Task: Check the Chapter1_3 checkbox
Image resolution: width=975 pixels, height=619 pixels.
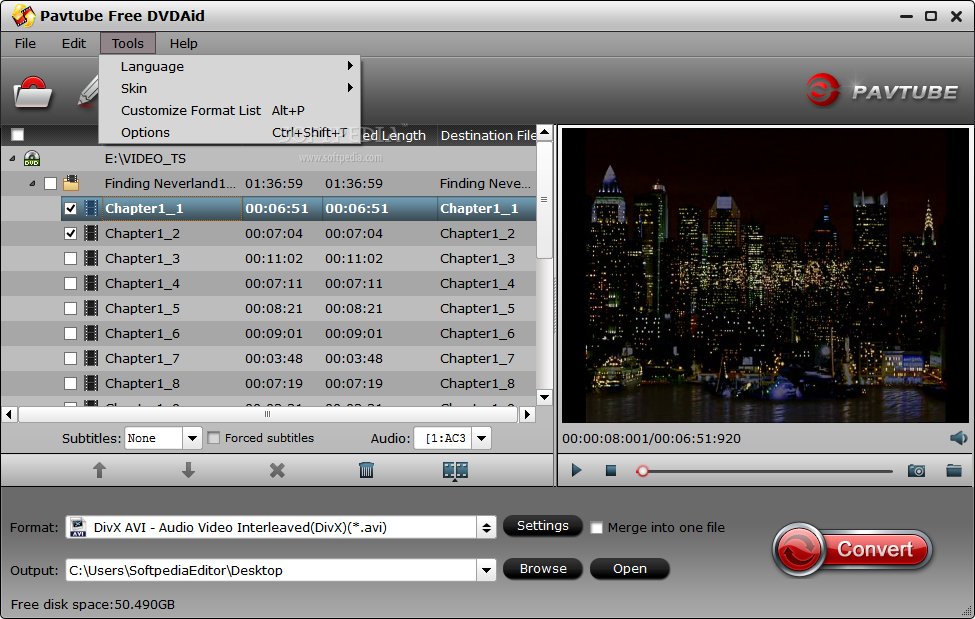Action: pyautogui.click(x=70, y=258)
